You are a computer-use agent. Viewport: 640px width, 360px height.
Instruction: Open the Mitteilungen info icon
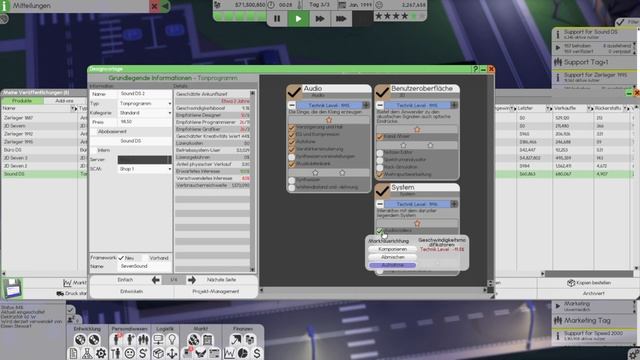[x=5, y=6]
